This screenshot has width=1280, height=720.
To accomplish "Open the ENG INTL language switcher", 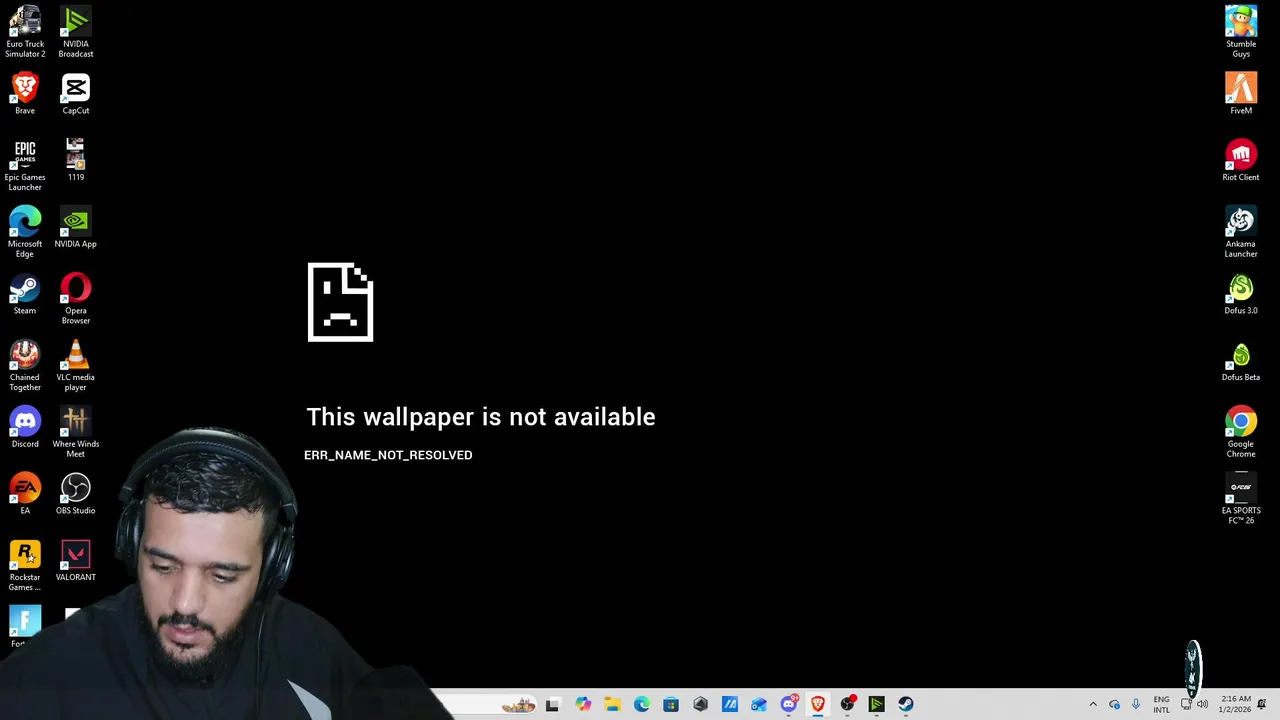I will (1161, 704).
